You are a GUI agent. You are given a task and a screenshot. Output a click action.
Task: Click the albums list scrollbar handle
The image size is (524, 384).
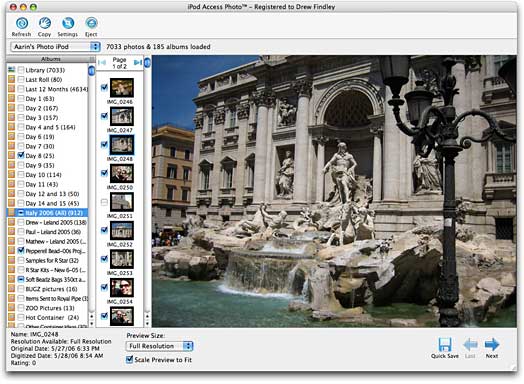92,71
